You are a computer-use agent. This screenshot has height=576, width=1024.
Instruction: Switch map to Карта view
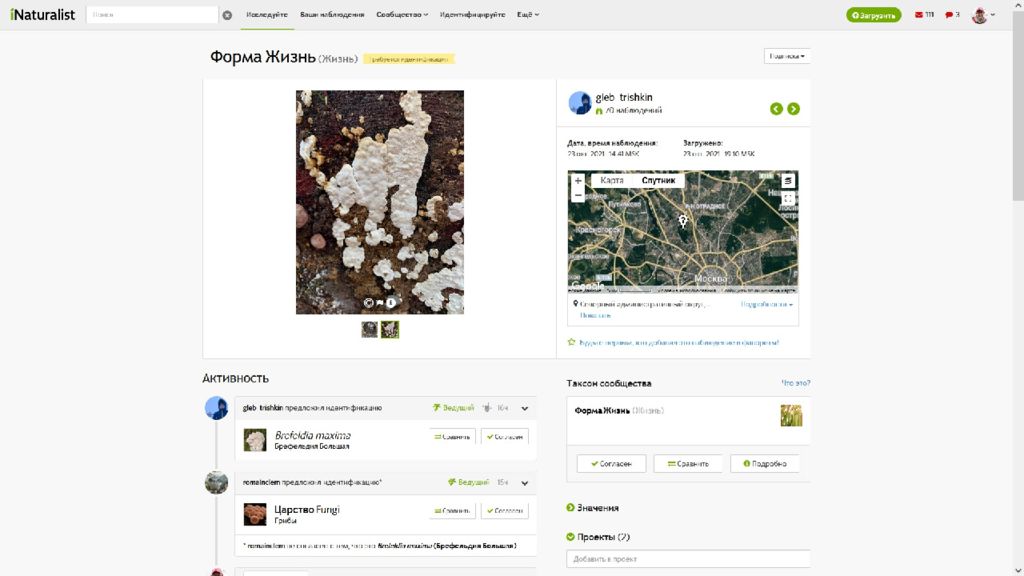pos(612,180)
